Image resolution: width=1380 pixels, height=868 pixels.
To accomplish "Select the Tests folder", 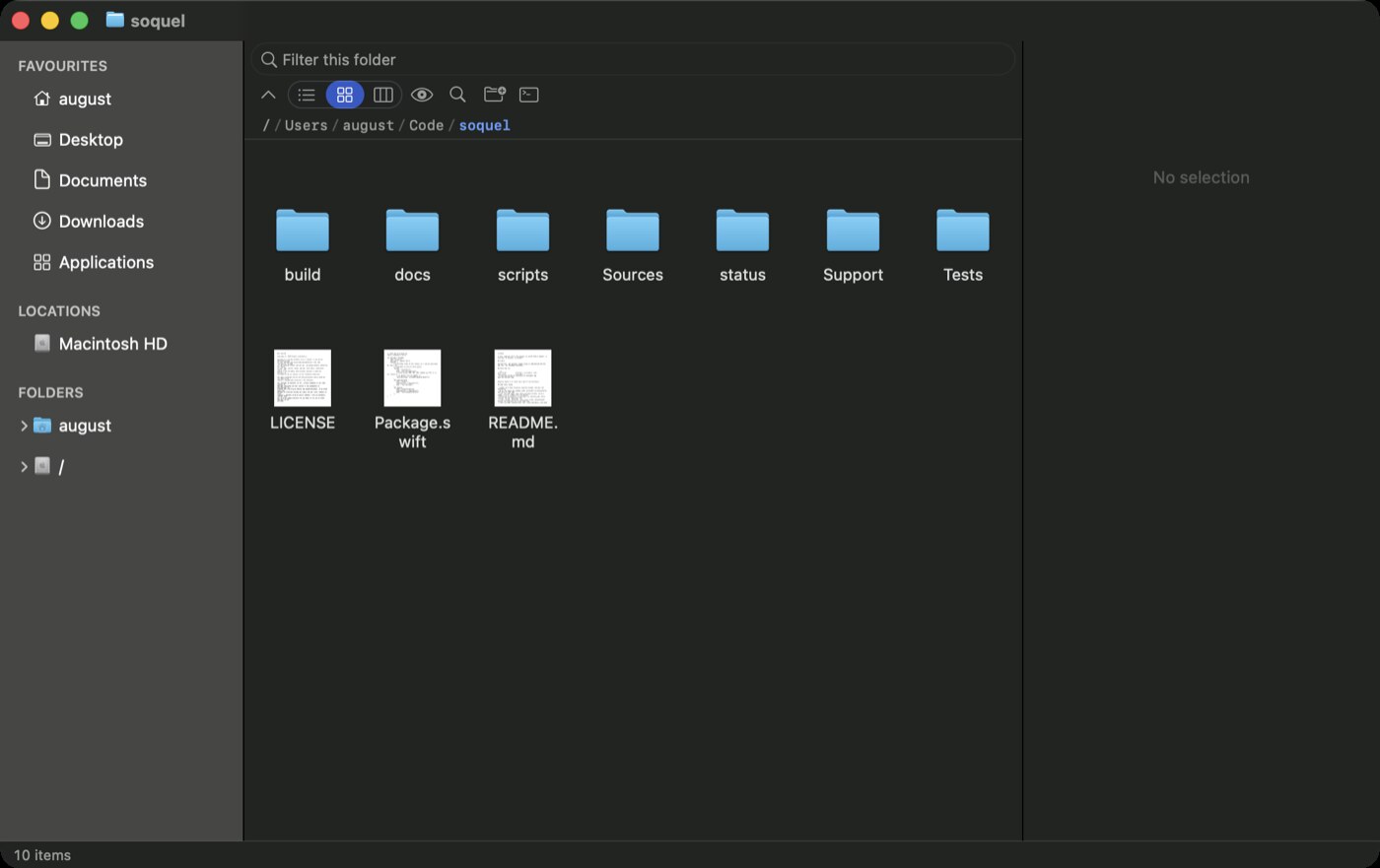I will (x=963, y=245).
